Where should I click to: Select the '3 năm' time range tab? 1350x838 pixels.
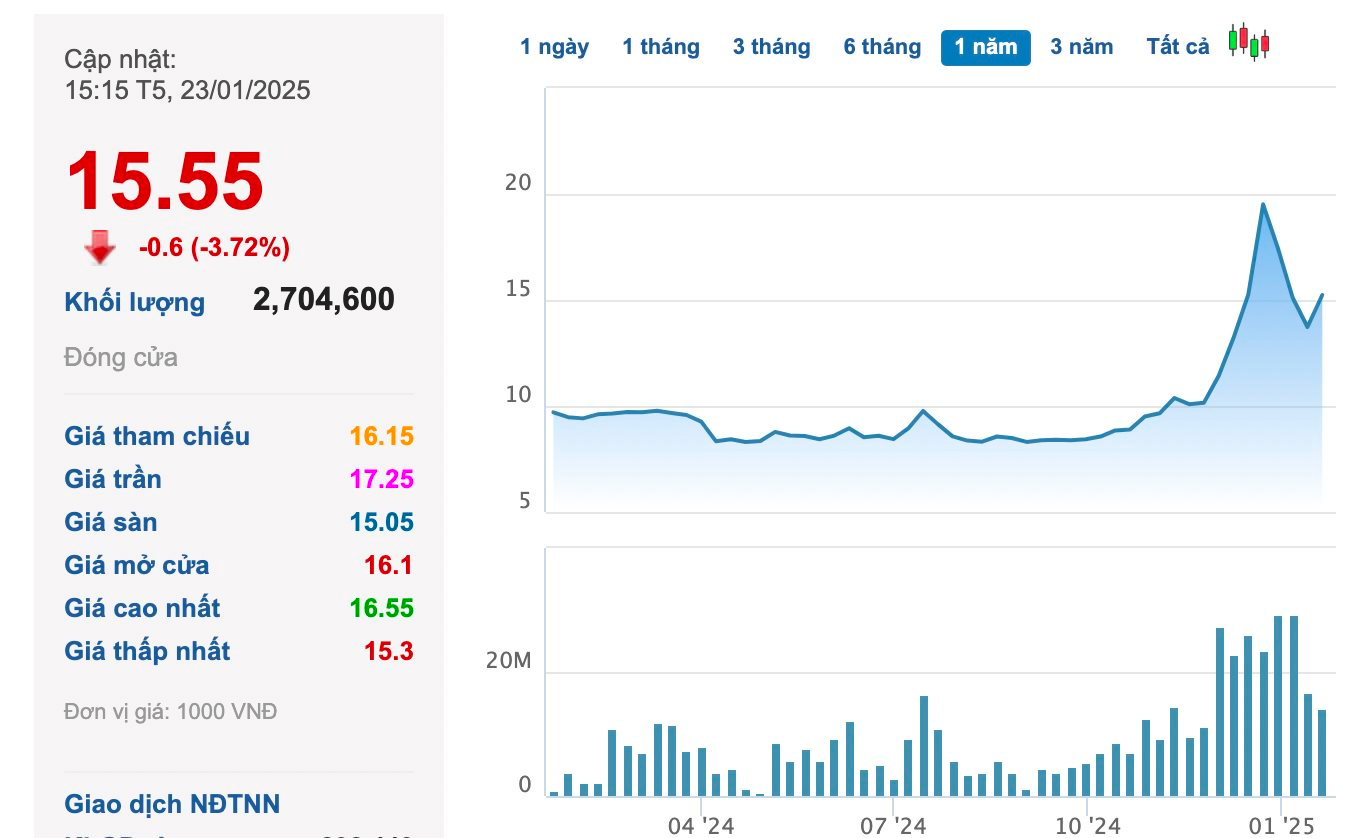pos(1082,47)
